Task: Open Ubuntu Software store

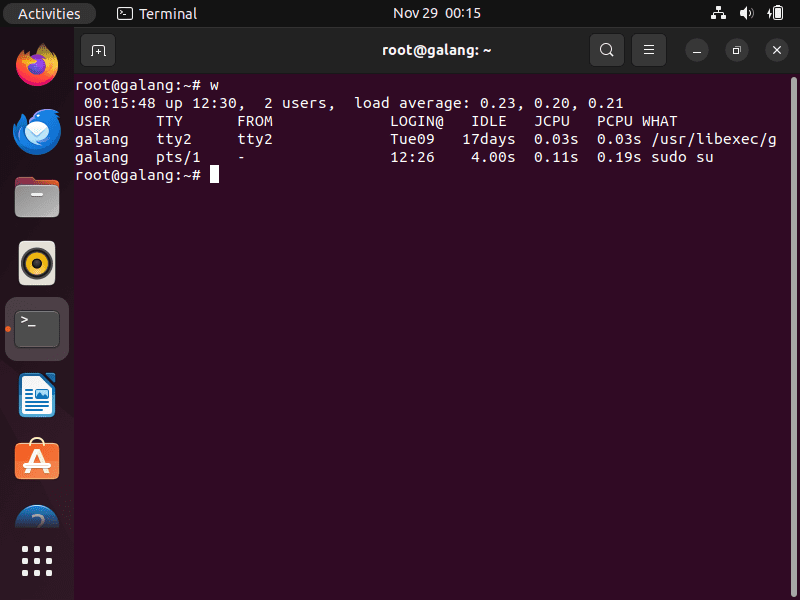Action: [x=37, y=459]
